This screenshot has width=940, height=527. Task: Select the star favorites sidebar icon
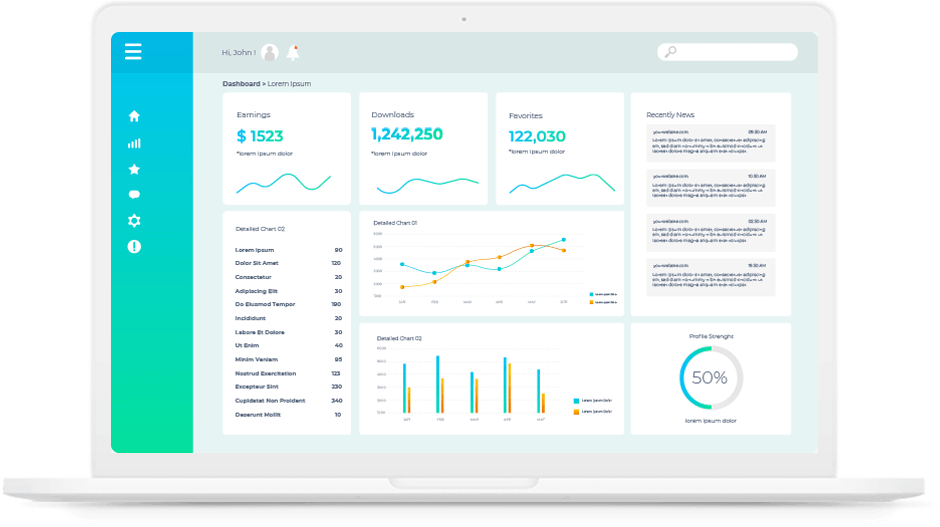[x=134, y=170]
